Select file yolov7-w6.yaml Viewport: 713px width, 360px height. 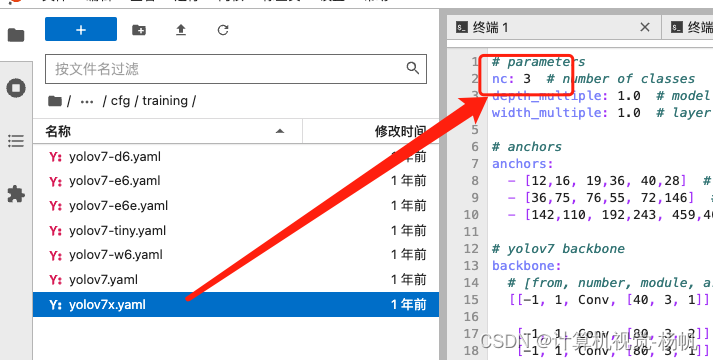point(236,255)
